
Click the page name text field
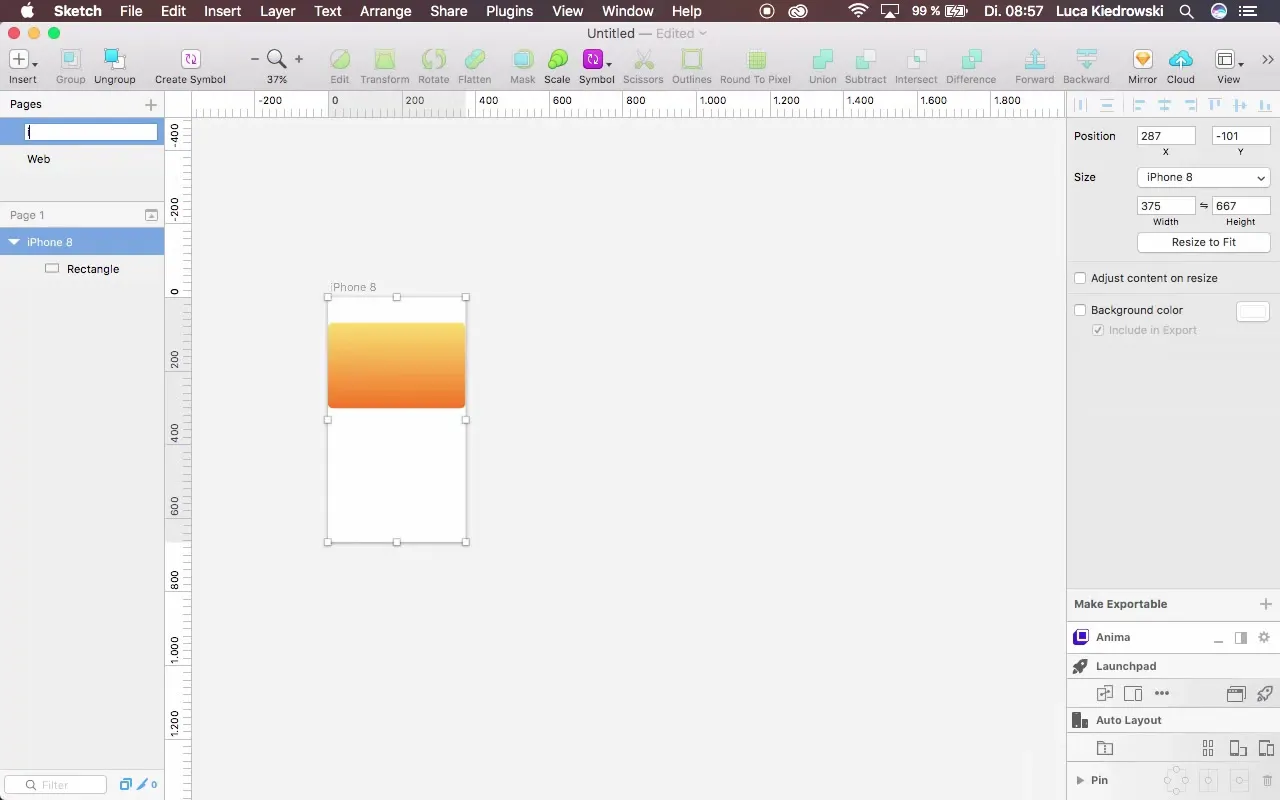pyautogui.click(x=91, y=132)
